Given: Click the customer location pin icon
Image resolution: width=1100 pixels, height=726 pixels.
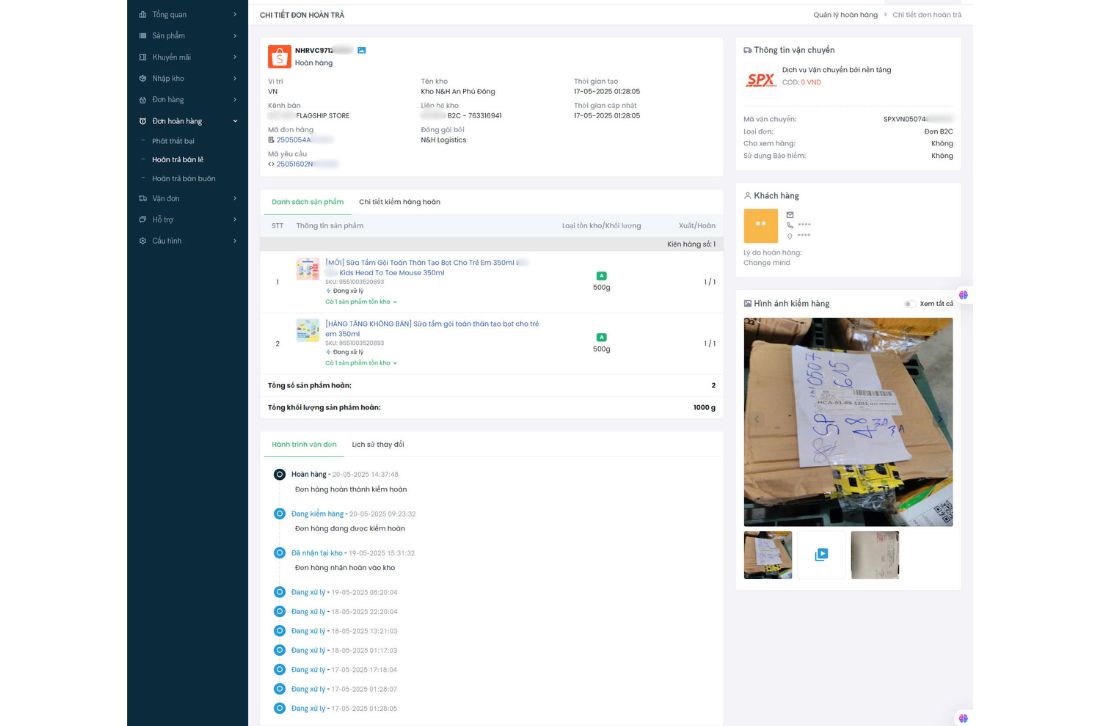Looking at the screenshot, I should coord(790,236).
